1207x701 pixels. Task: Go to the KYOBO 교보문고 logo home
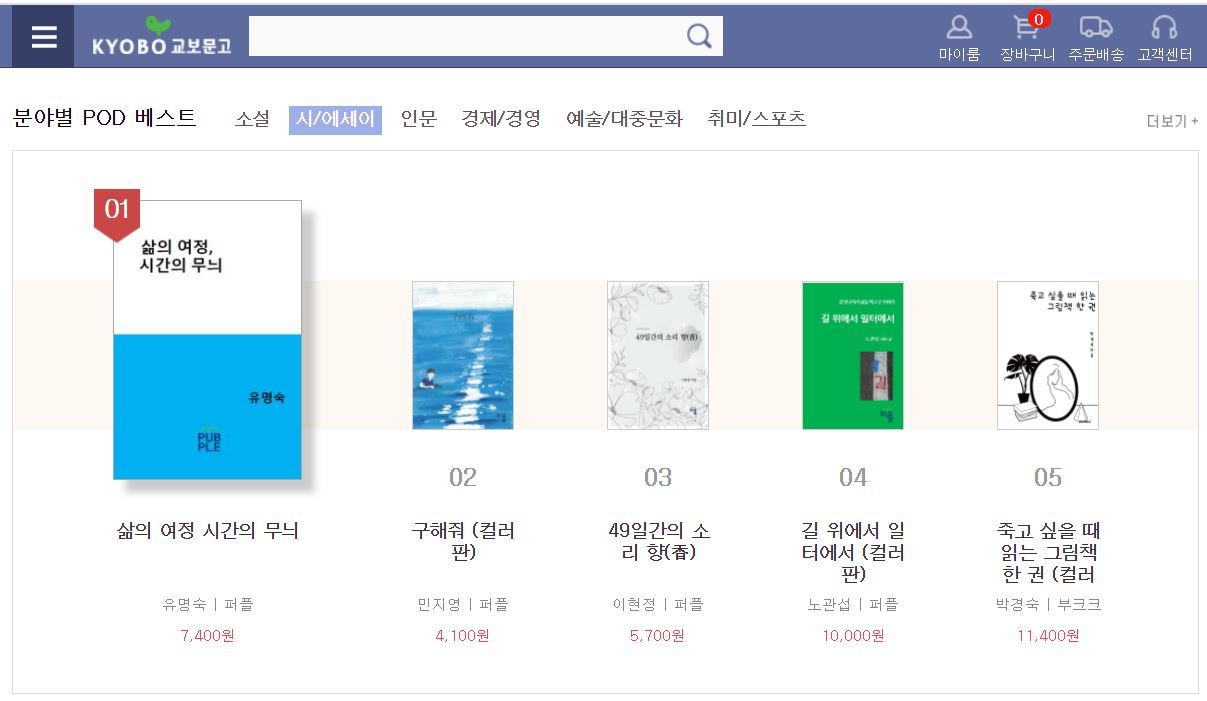(x=161, y=38)
